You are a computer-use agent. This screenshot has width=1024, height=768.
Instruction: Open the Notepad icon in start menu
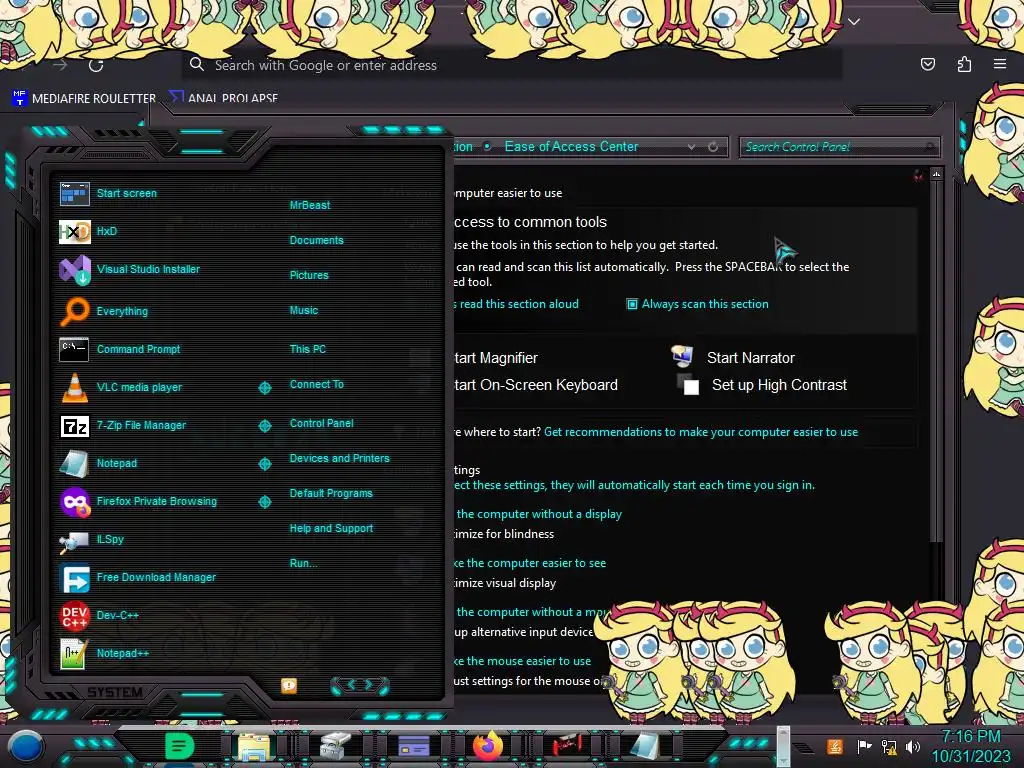click(x=74, y=464)
